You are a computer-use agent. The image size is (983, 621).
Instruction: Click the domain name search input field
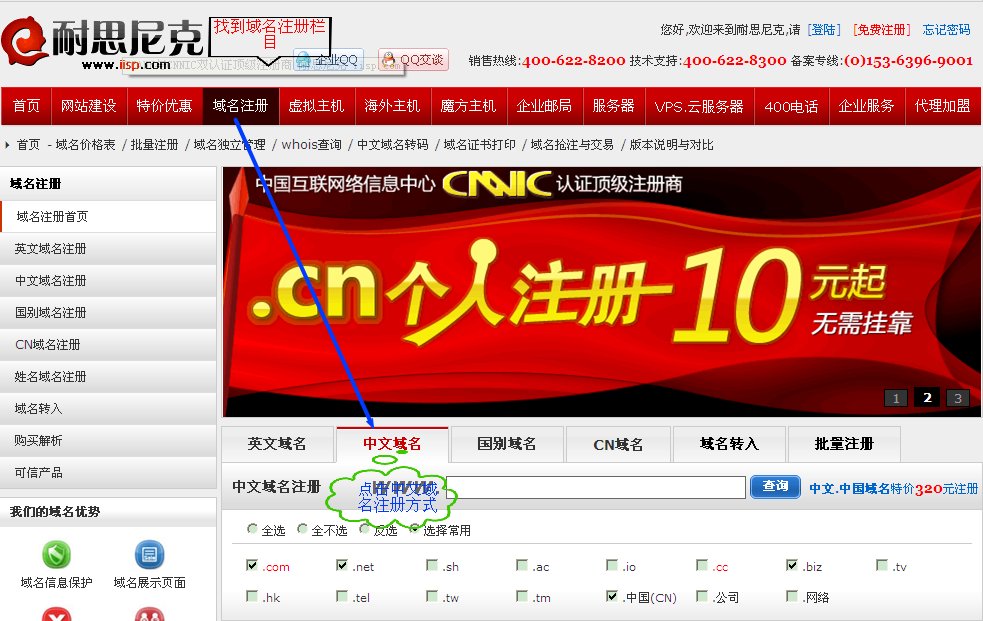pyautogui.click(x=595, y=487)
